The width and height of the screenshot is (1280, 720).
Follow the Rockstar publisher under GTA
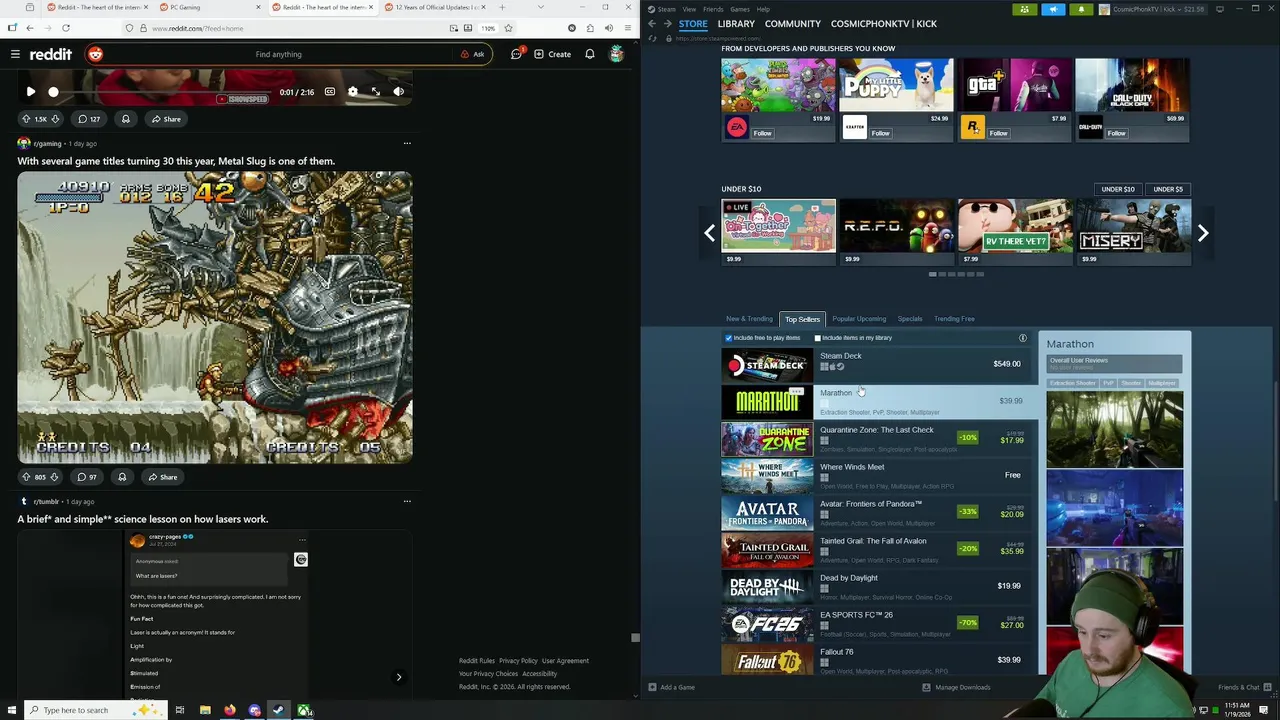998,133
